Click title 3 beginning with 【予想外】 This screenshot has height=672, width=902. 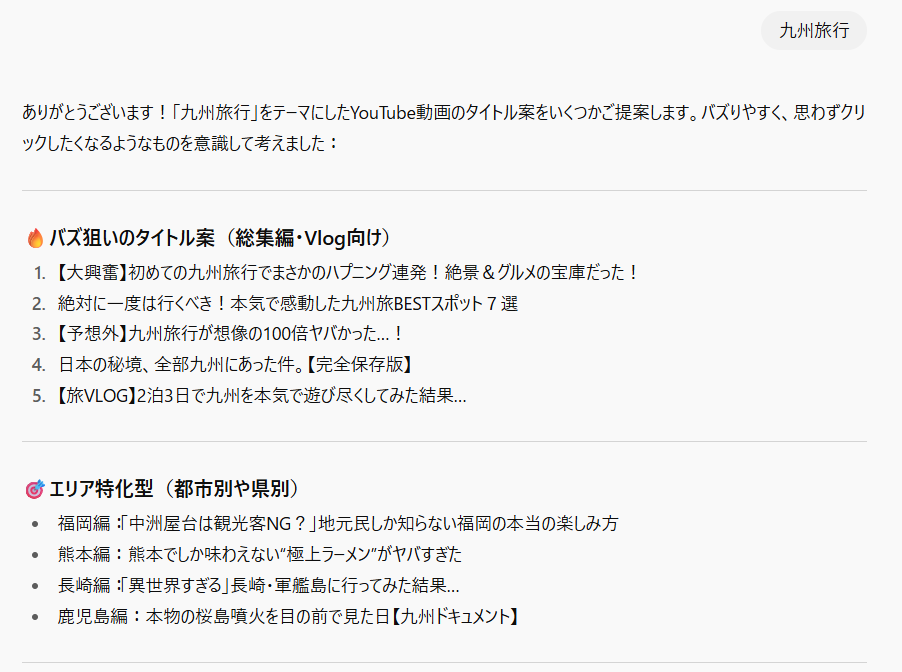click(x=230, y=334)
